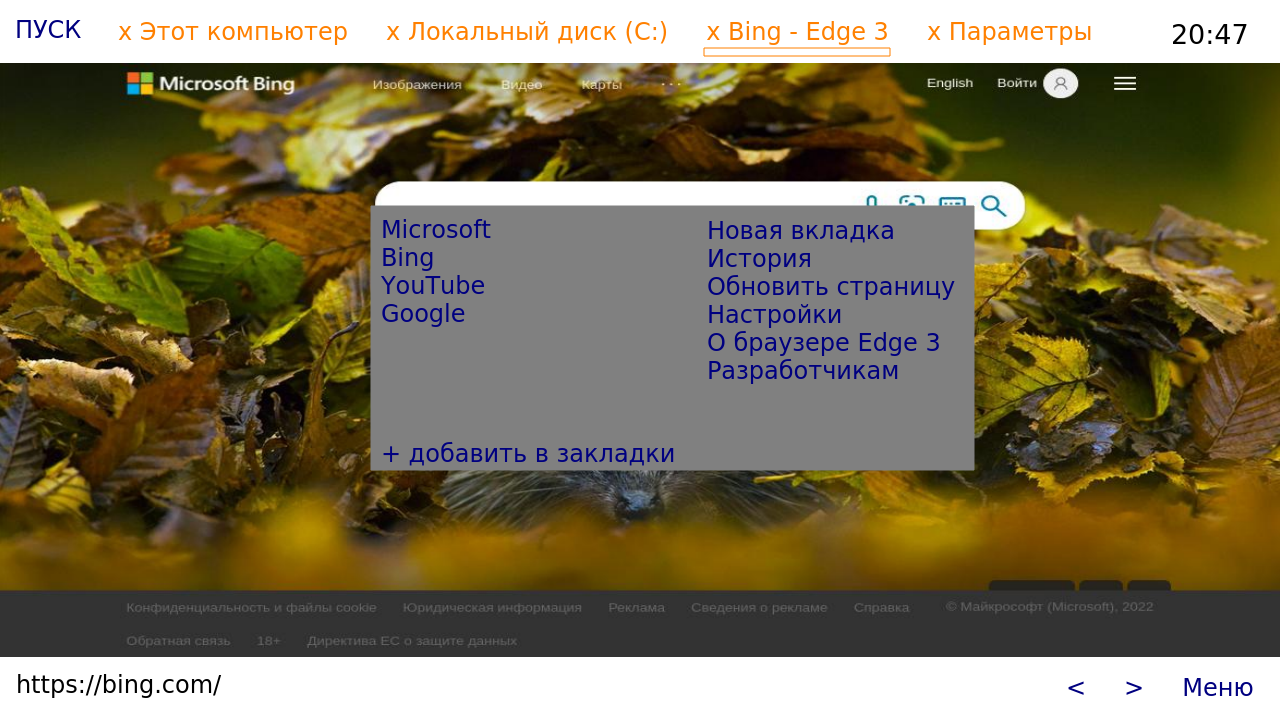1280x720 pixels.
Task: Click the user avatar icon next to Войти
Action: pyautogui.click(x=1060, y=83)
